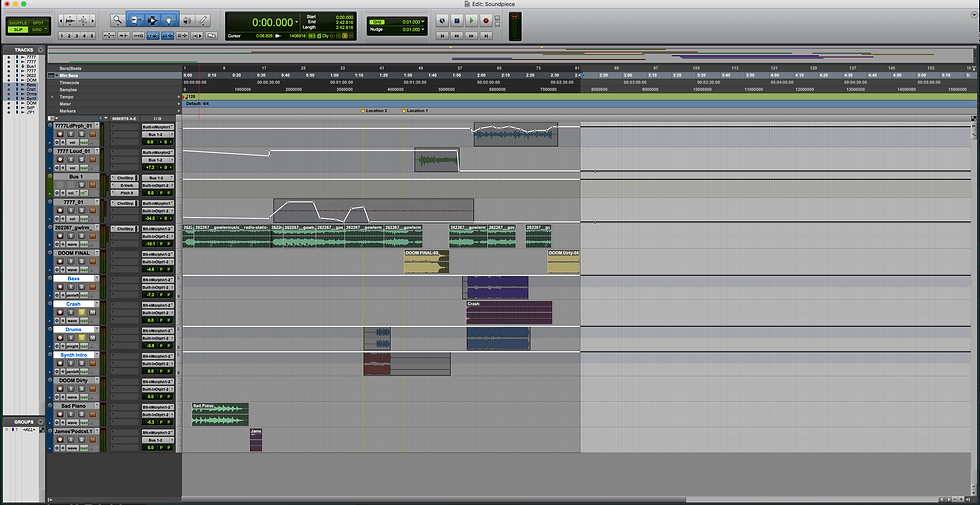Click the transport Record button
The image size is (980, 505).
(486, 20)
